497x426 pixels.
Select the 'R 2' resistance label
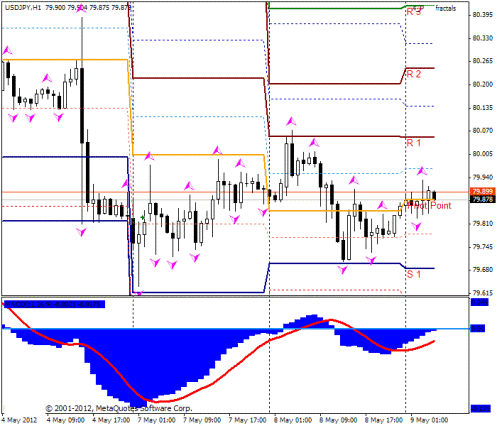click(x=414, y=74)
